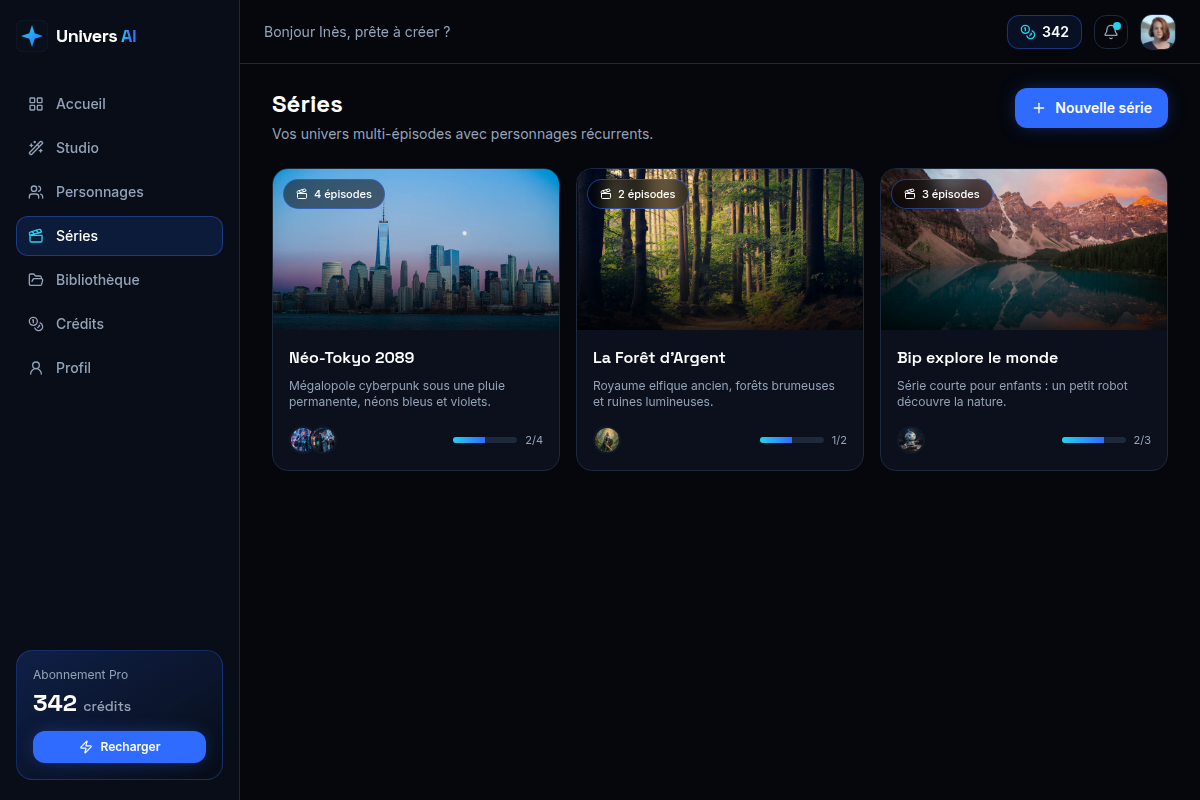Go to the Profil page
1200x800 pixels.
[x=119, y=368]
